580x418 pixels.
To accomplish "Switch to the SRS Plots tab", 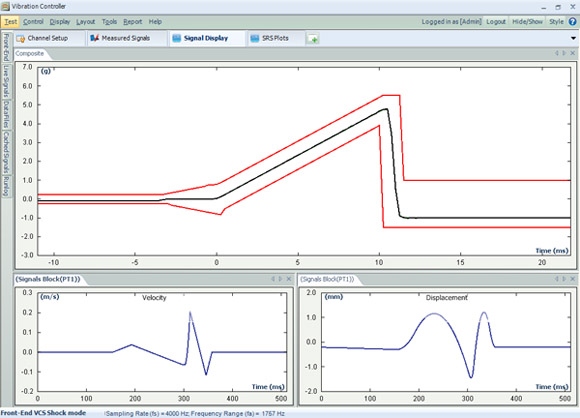I will click(276, 38).
